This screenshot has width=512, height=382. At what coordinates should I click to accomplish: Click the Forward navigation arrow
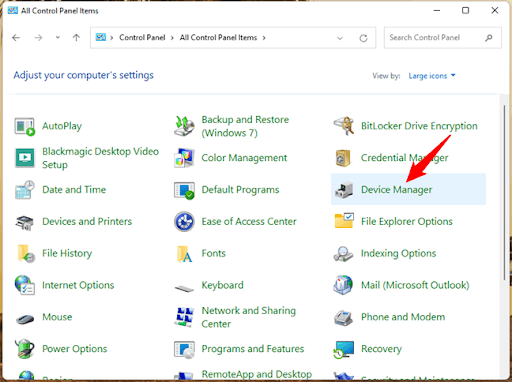coord(38,38)
